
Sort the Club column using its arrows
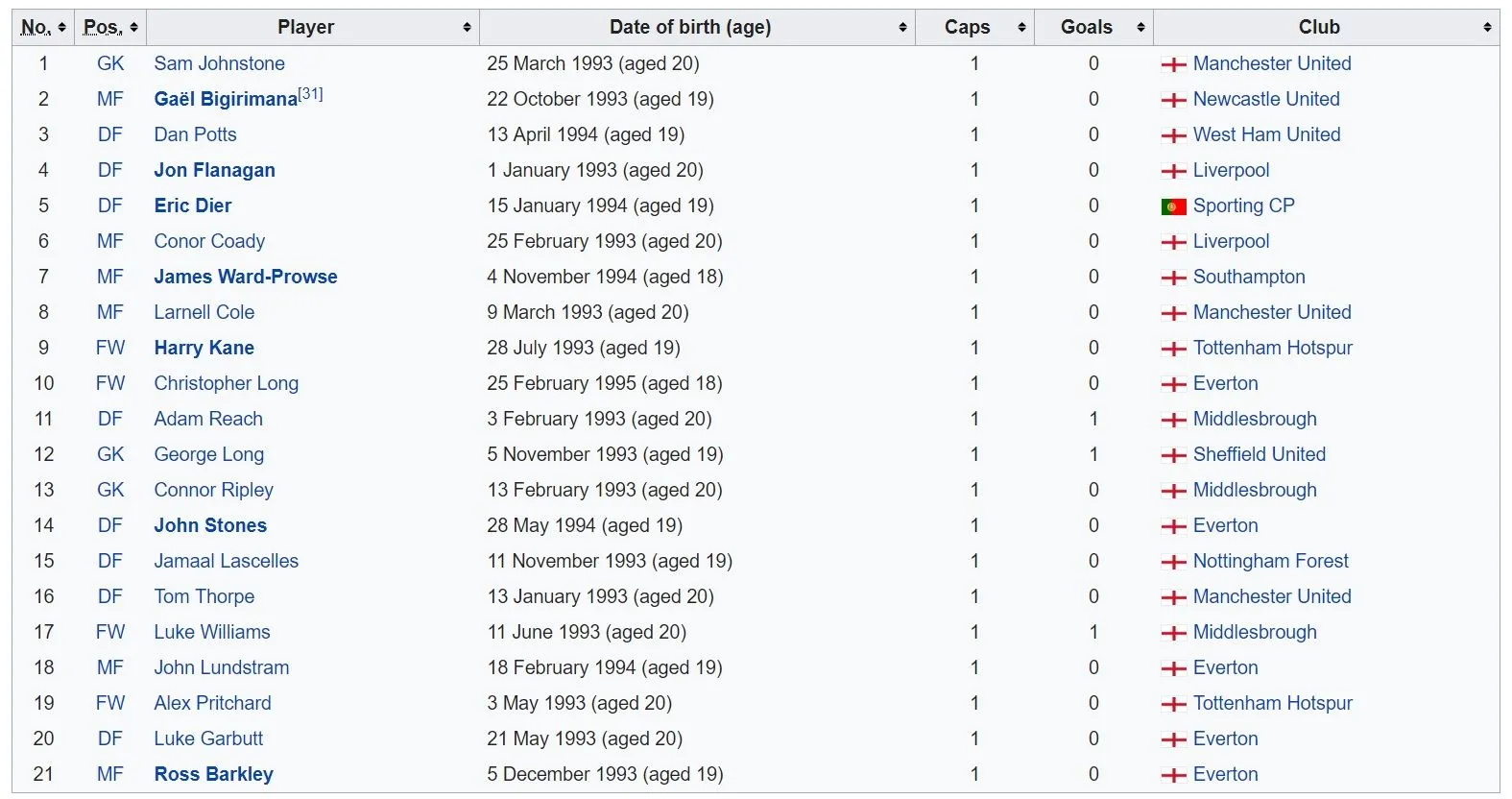click(x=1487, y=28)
